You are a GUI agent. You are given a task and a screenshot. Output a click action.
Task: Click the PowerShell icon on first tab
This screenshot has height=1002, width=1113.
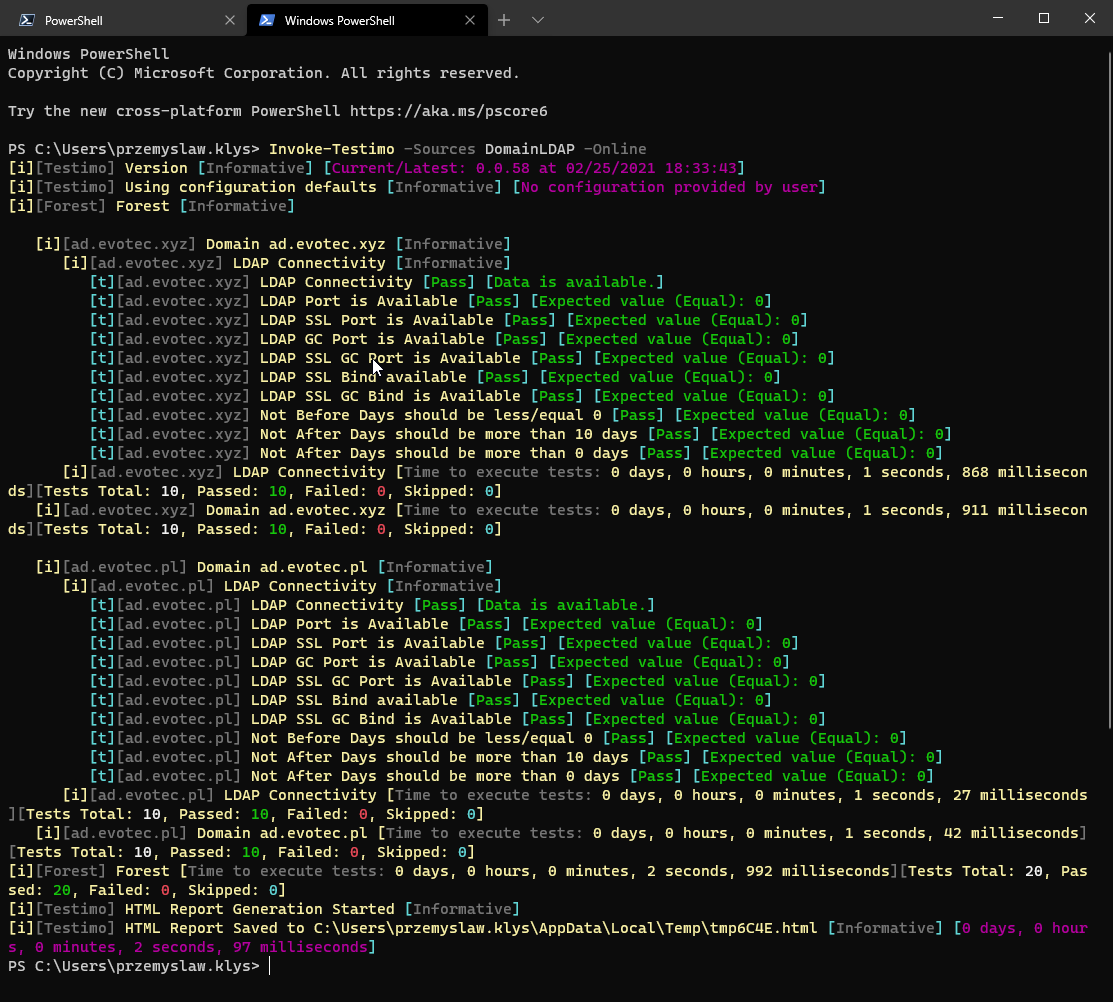point(27,20)
